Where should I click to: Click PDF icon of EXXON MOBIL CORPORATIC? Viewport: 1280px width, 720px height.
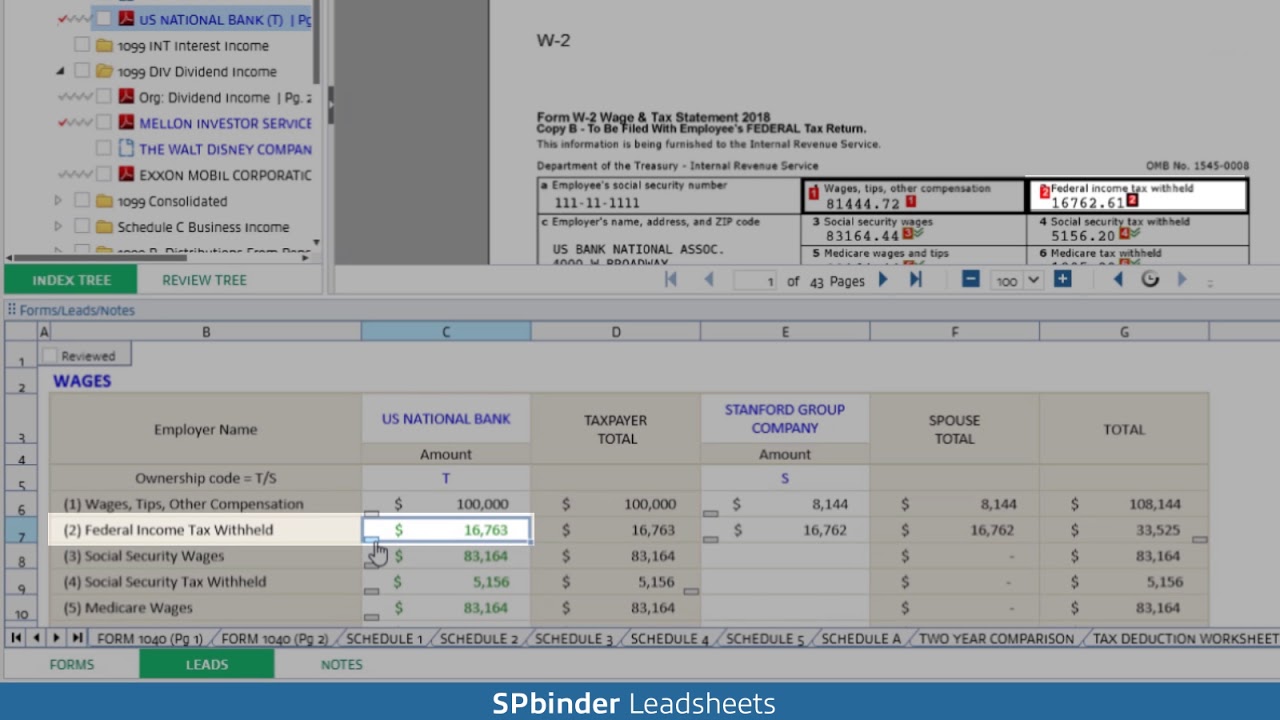pos(126,175)
